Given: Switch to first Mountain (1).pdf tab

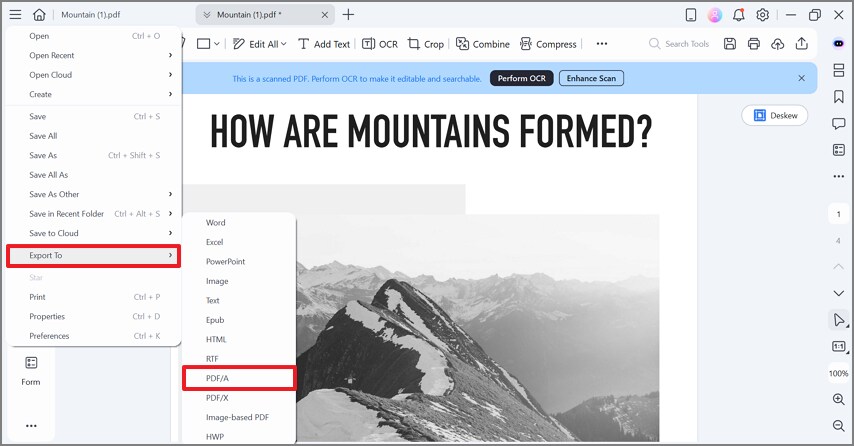Looking at the screenshot, I should pos(90,15).
